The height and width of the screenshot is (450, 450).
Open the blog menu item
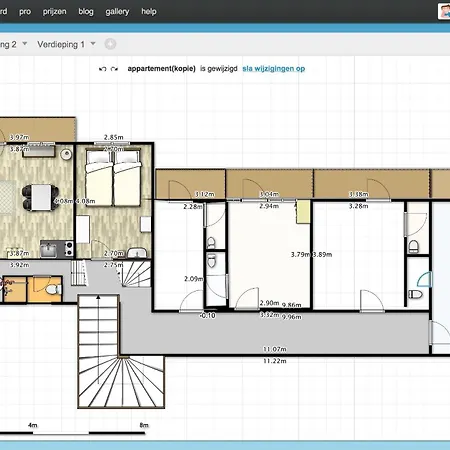(86, 12)
